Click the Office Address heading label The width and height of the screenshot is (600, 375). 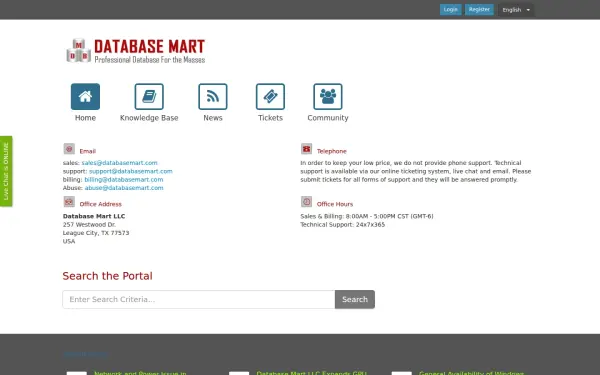point(101,204)
